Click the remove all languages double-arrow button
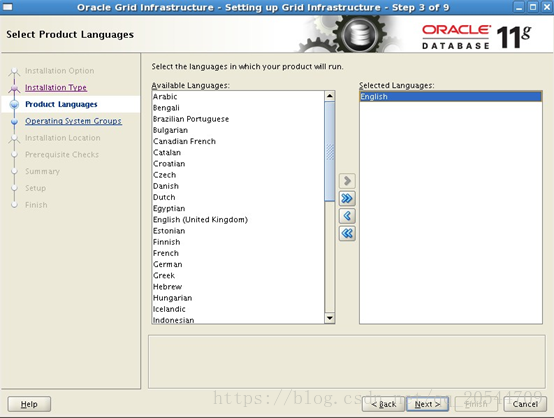Screen dimensions: 554x418 click(x=347, y=233)
